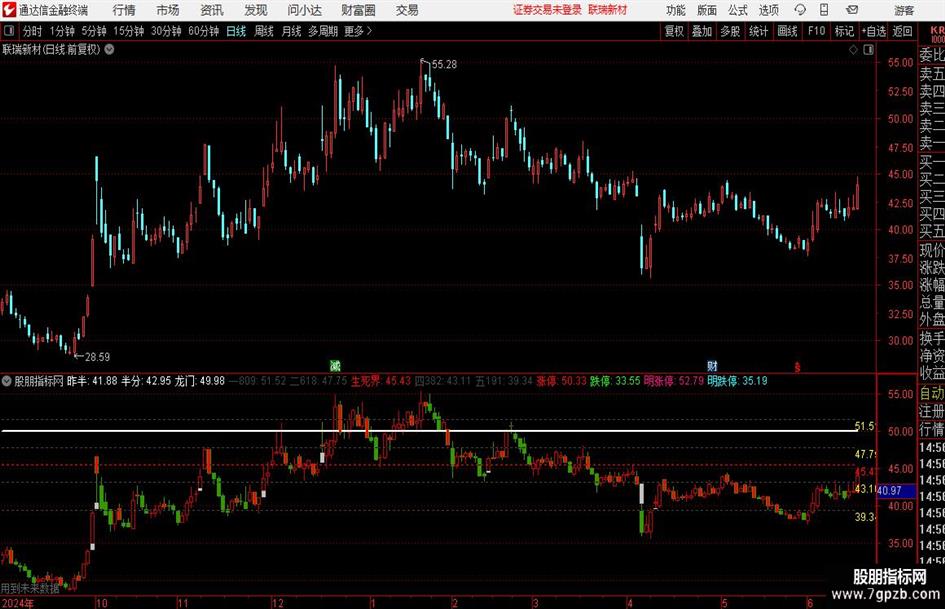Click 生死界: 45.43 indicator value
Viewport: 945px width, 609px height.
pyautogui.click(x=381, y=381)
